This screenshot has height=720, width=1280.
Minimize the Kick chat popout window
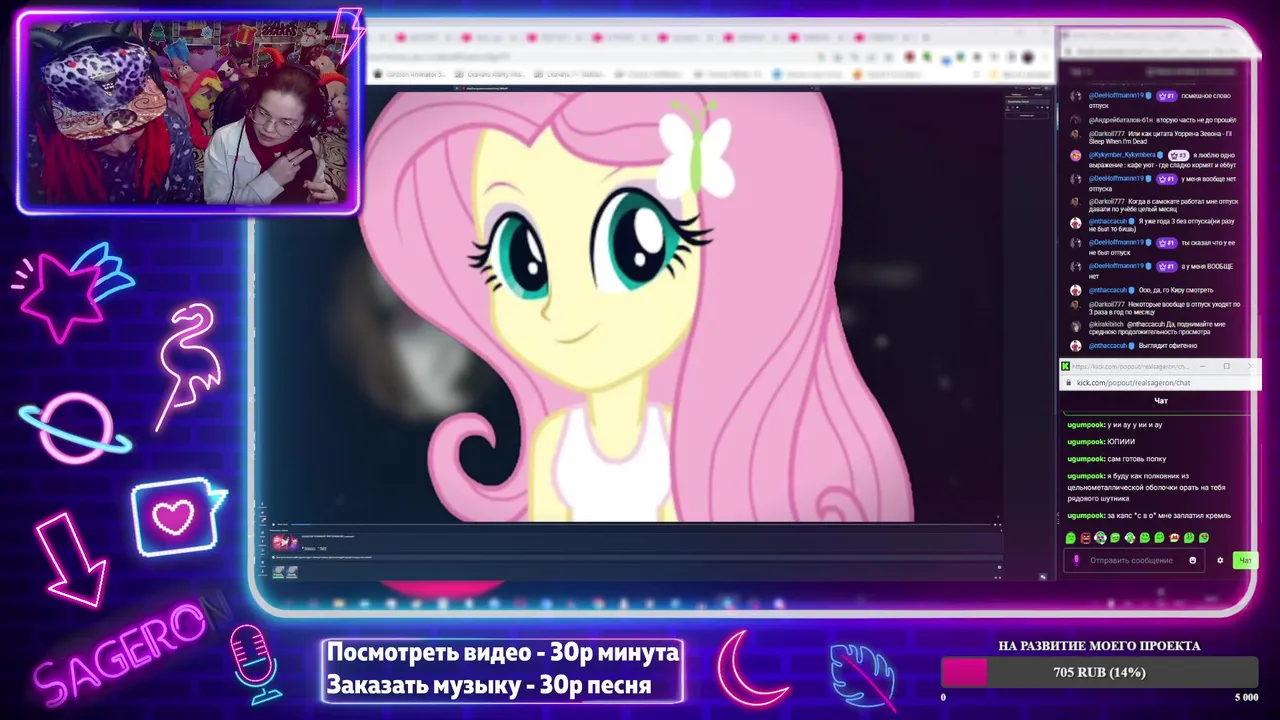click(x=1203, y=366)
